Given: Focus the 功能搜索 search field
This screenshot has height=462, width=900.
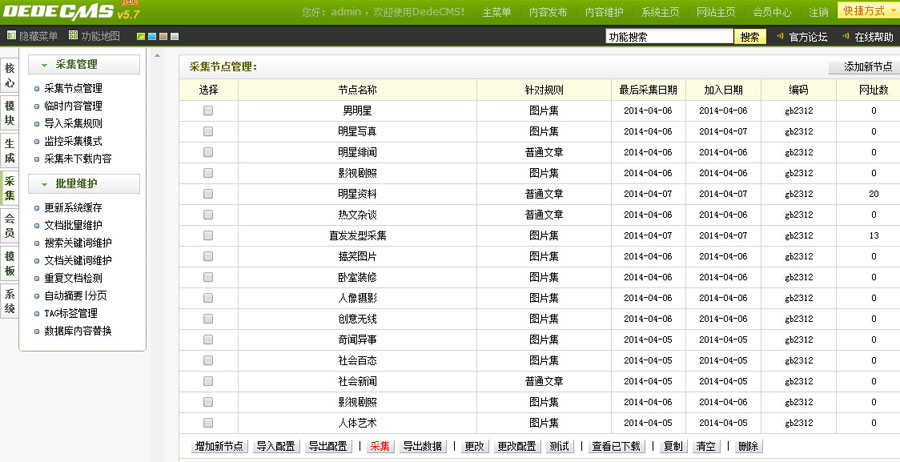Looking at the screenshot, I should tap(669, 37).
